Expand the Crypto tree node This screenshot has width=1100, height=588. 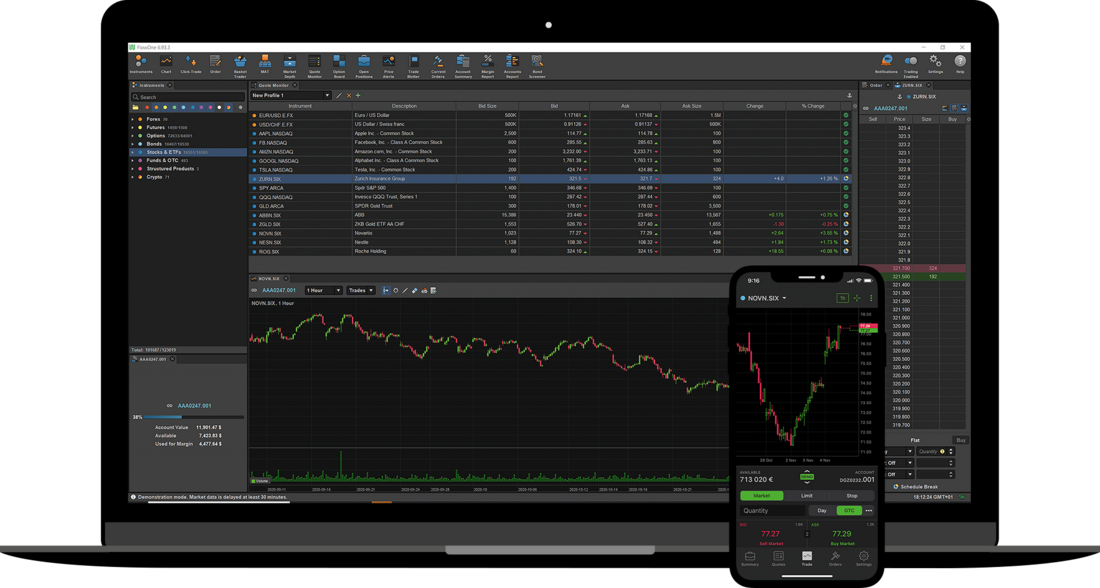click(132, 177)
